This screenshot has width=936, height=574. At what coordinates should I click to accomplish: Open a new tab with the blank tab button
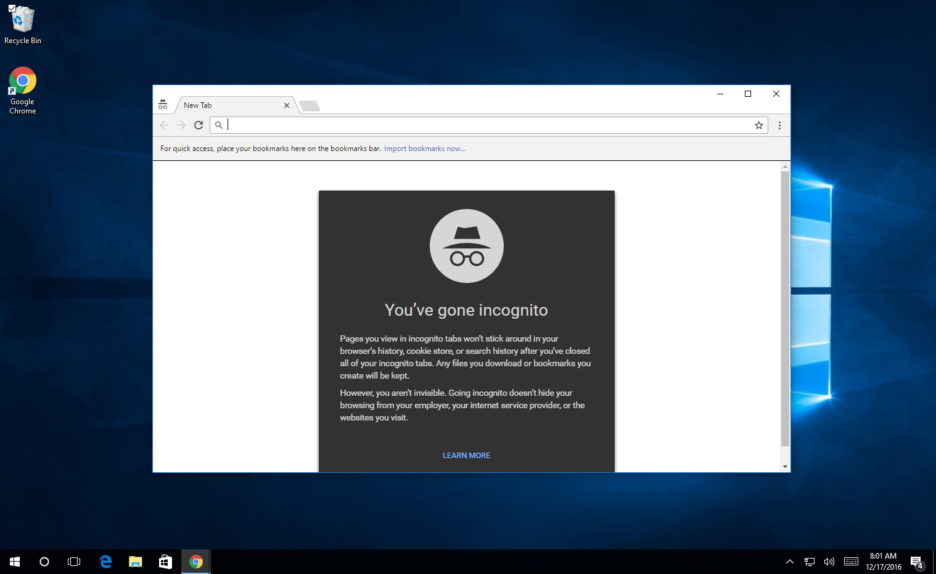[309, 106]
